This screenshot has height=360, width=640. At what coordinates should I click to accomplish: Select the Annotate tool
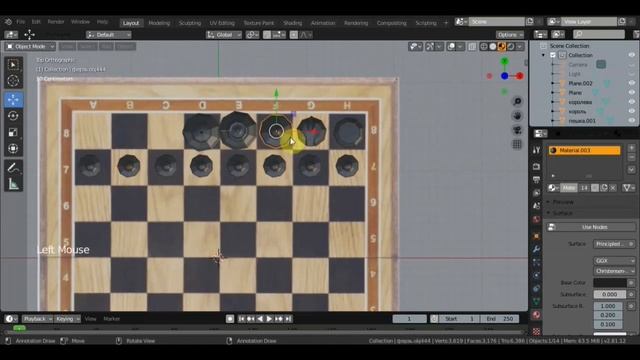13,168
